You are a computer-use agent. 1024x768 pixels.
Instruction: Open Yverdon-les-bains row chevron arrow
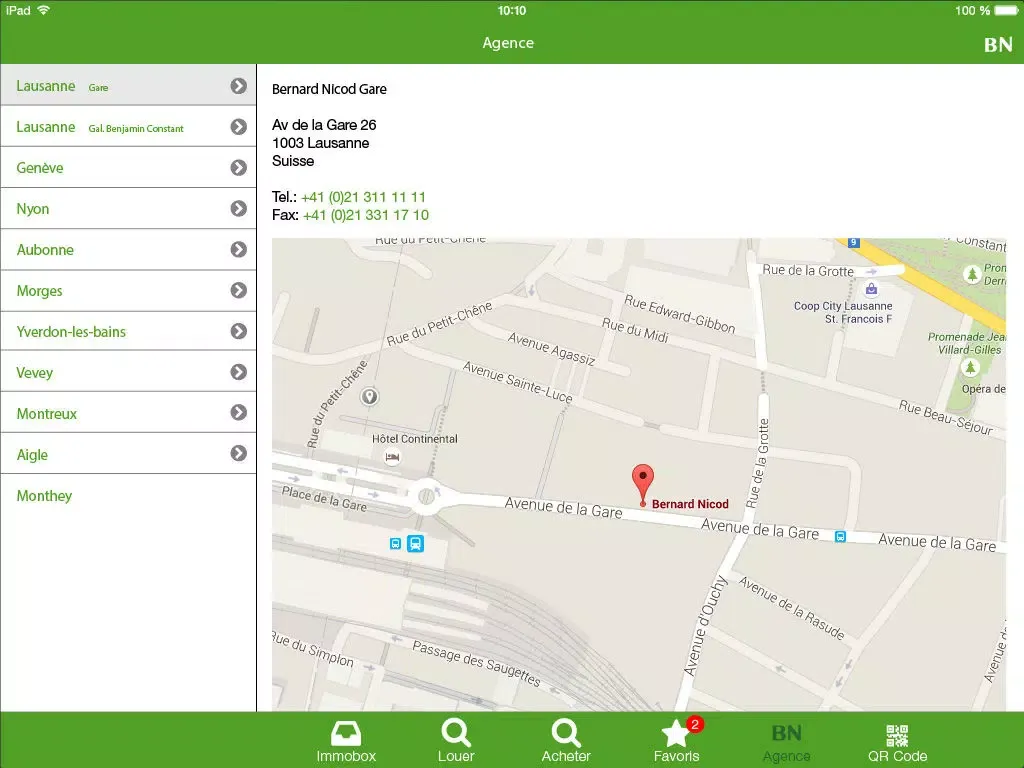pos(238,331)
